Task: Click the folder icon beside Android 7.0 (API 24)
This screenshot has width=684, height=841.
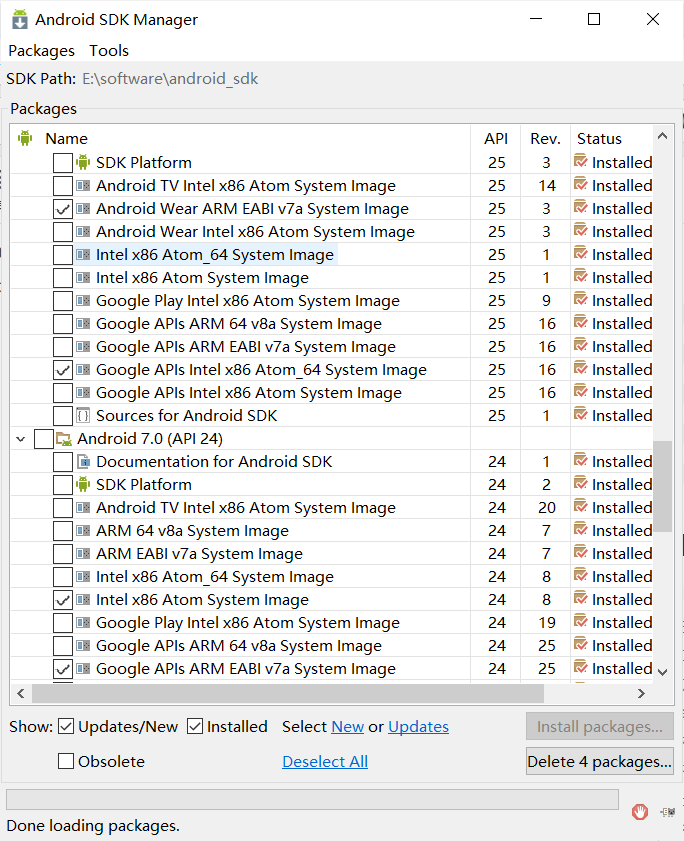Action: pos(65,438)
